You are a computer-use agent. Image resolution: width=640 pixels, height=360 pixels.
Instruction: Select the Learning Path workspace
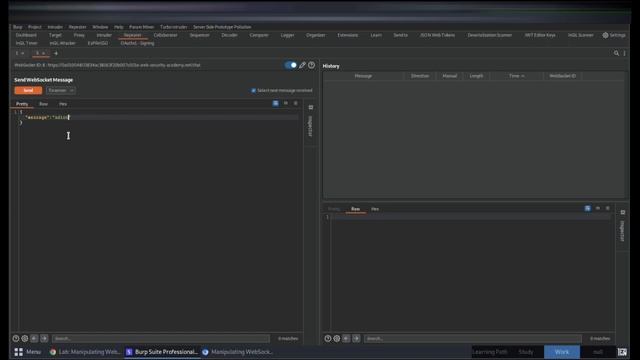[x=490, y=352]
